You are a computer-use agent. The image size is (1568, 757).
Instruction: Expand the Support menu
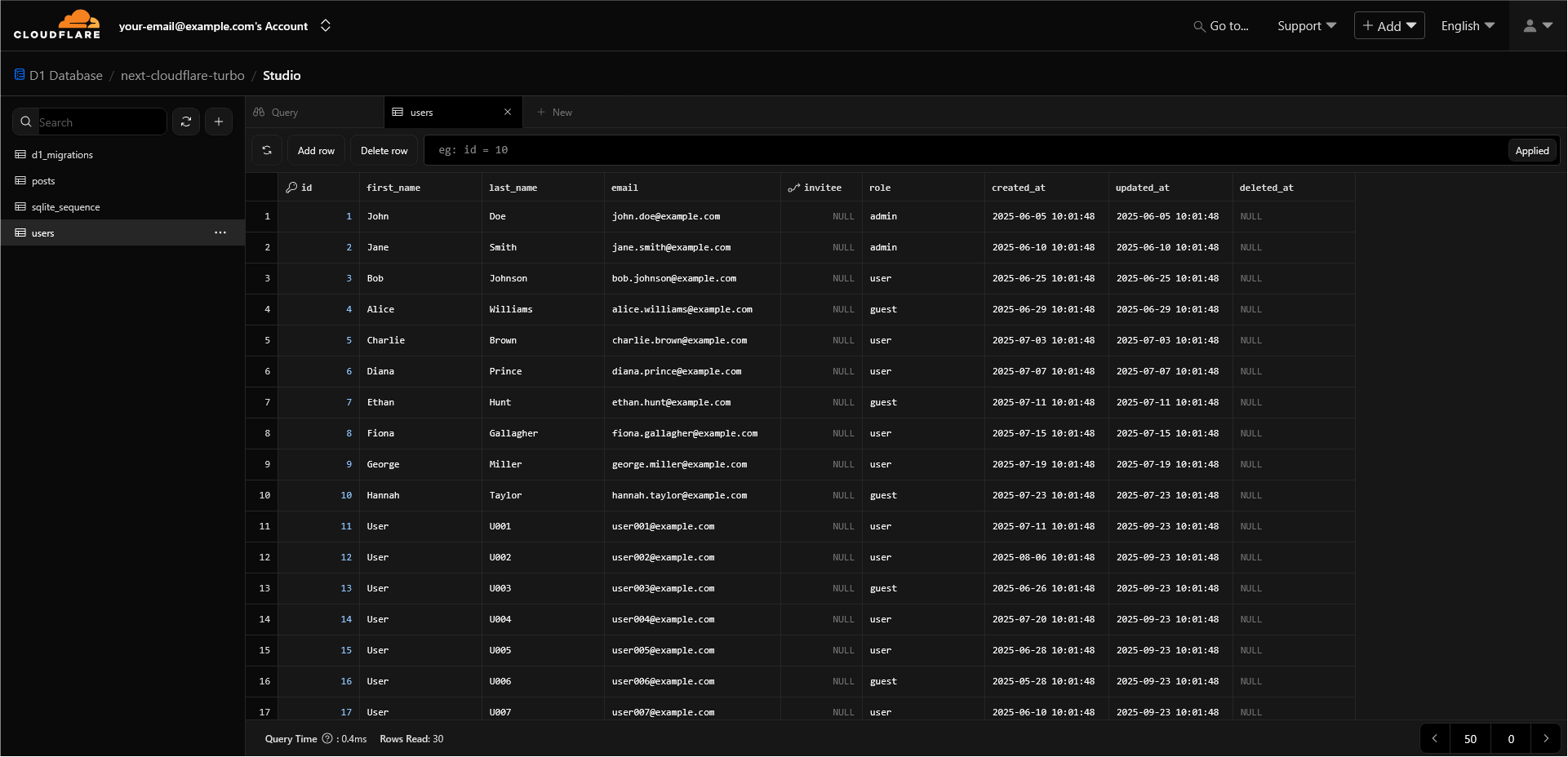(x=1307, y=26)
